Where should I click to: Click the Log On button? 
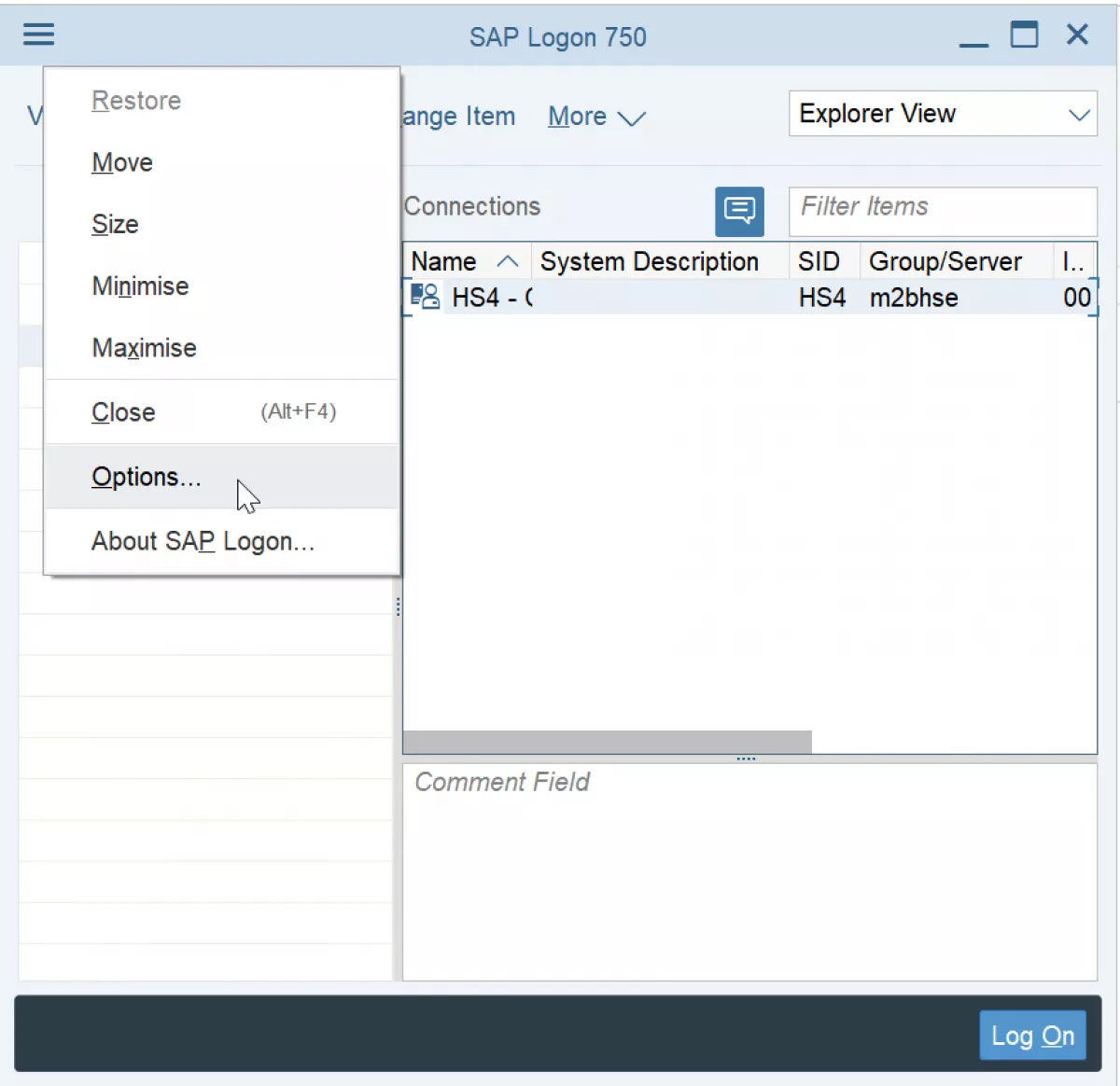pyautogui.click(x=1032, y=1036)
